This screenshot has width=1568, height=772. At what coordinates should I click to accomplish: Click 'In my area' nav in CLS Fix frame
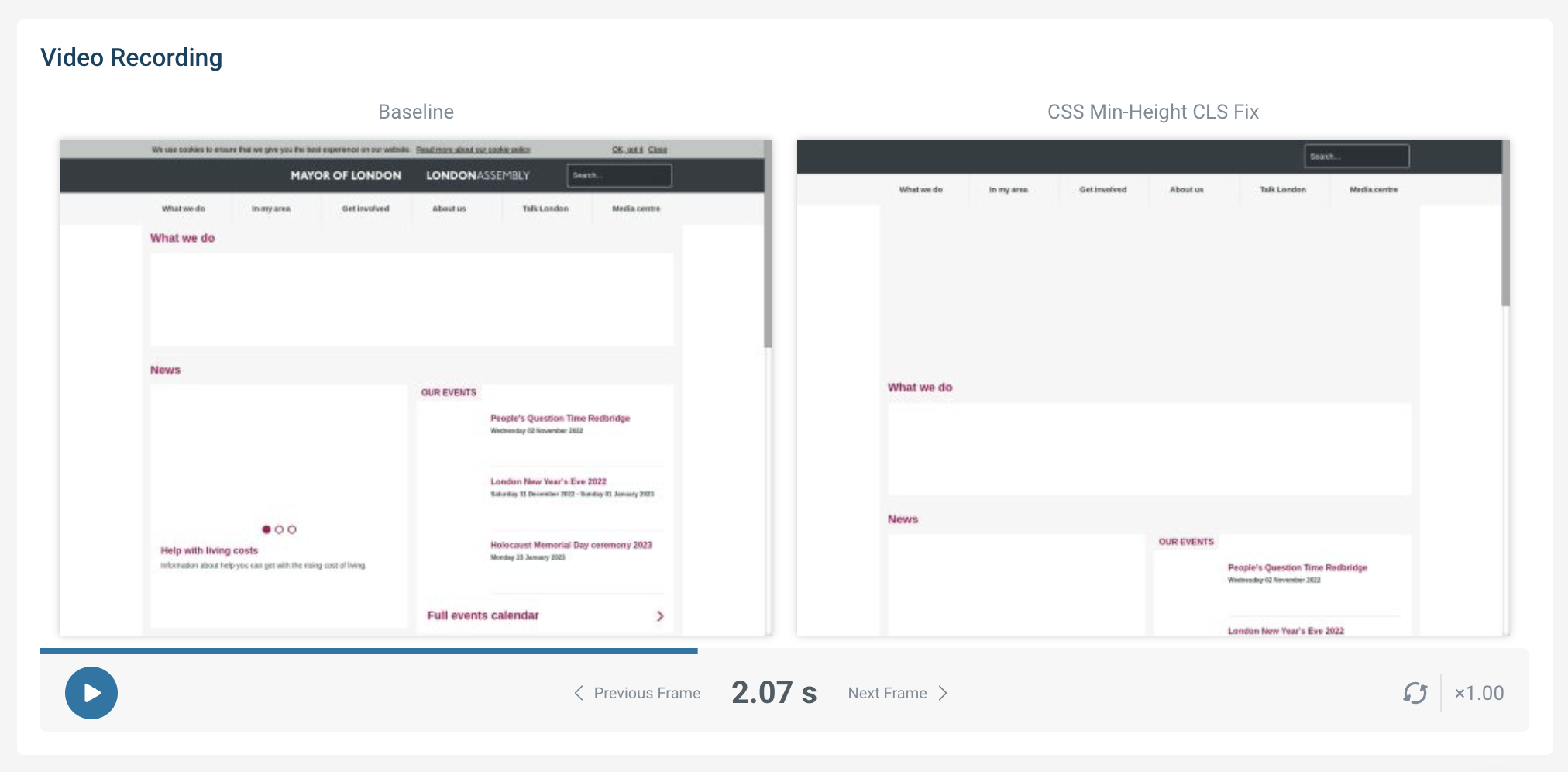coord(1008,189)
